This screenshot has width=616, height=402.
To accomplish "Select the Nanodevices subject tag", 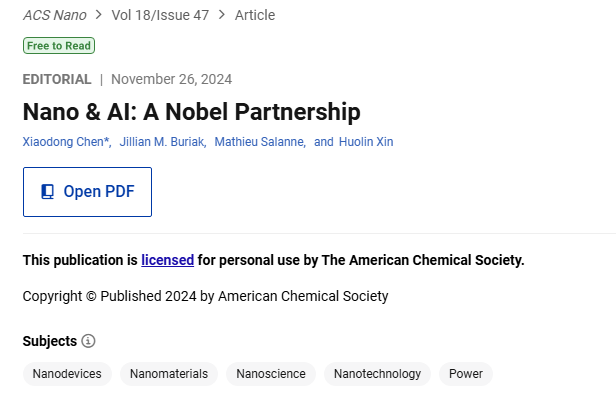I will coord(67,374).
